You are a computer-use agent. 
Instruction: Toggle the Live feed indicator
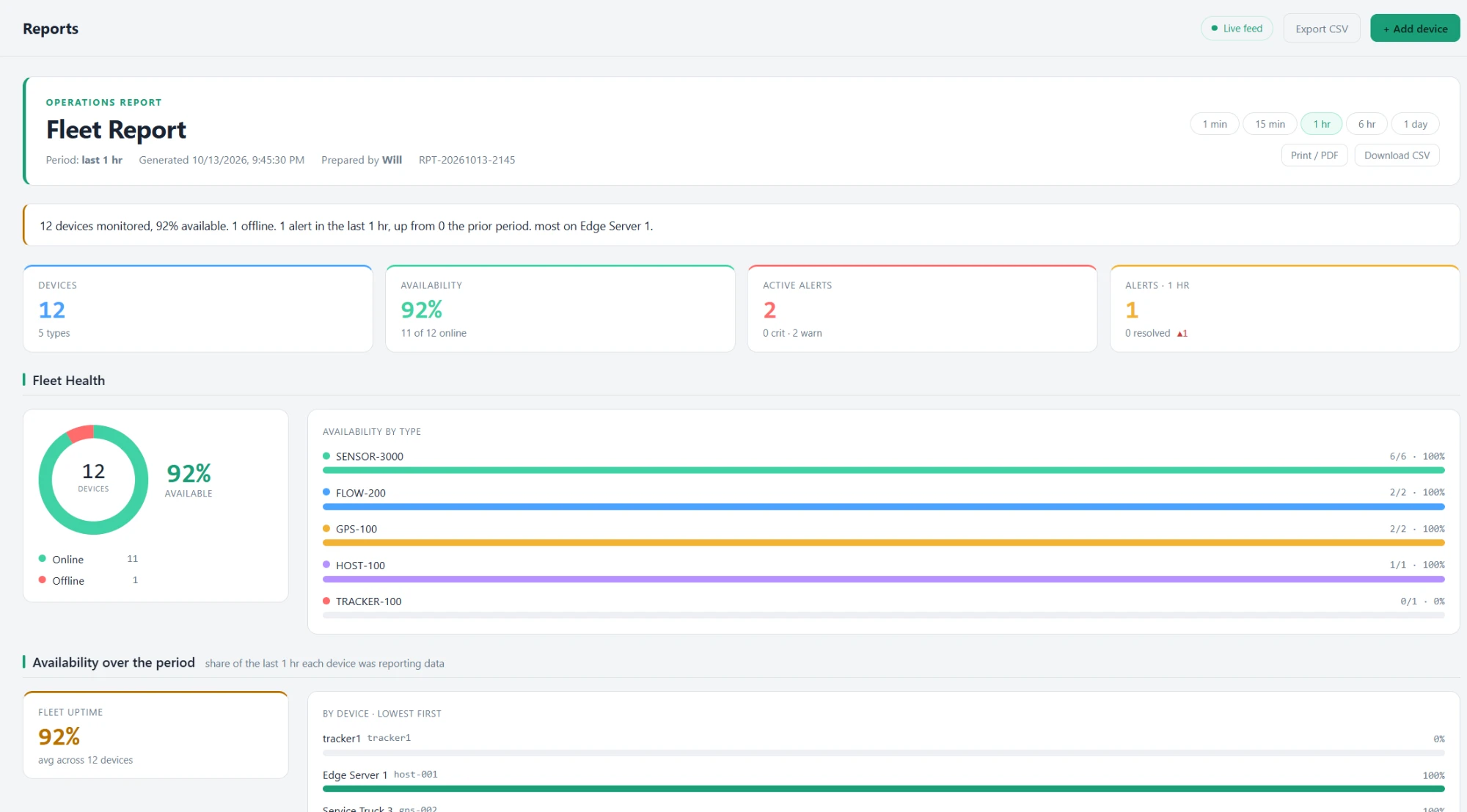1237,29
